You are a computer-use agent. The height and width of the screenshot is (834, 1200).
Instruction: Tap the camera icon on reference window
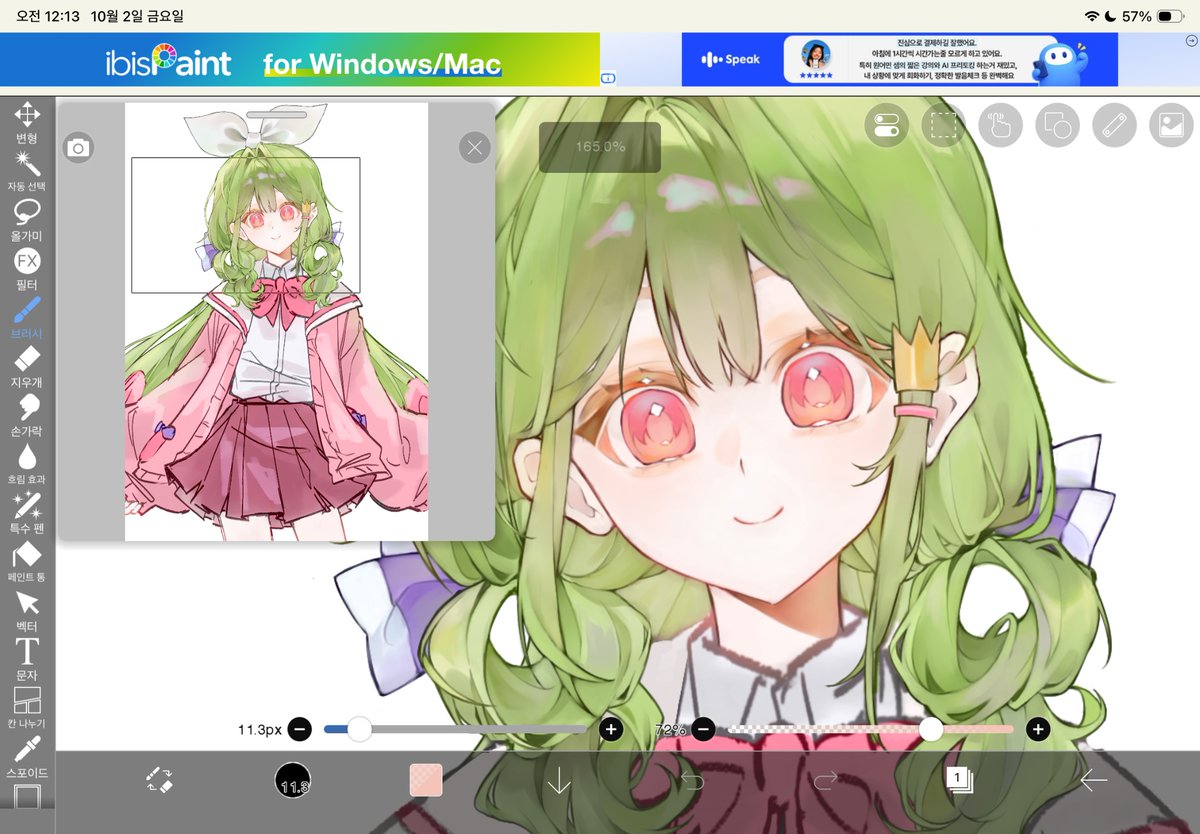(78, 149)
